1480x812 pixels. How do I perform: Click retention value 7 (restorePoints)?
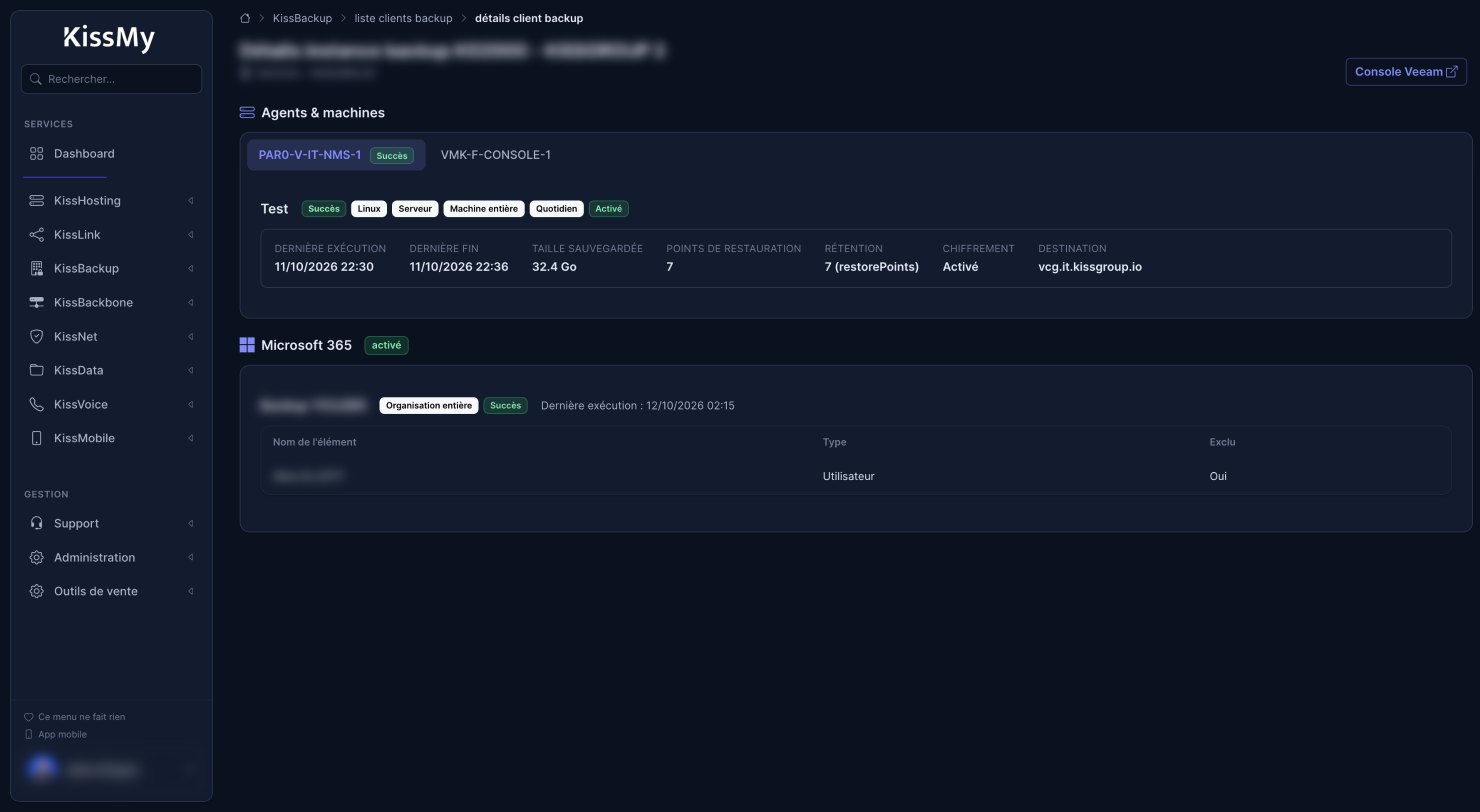[x=872, y=267]
